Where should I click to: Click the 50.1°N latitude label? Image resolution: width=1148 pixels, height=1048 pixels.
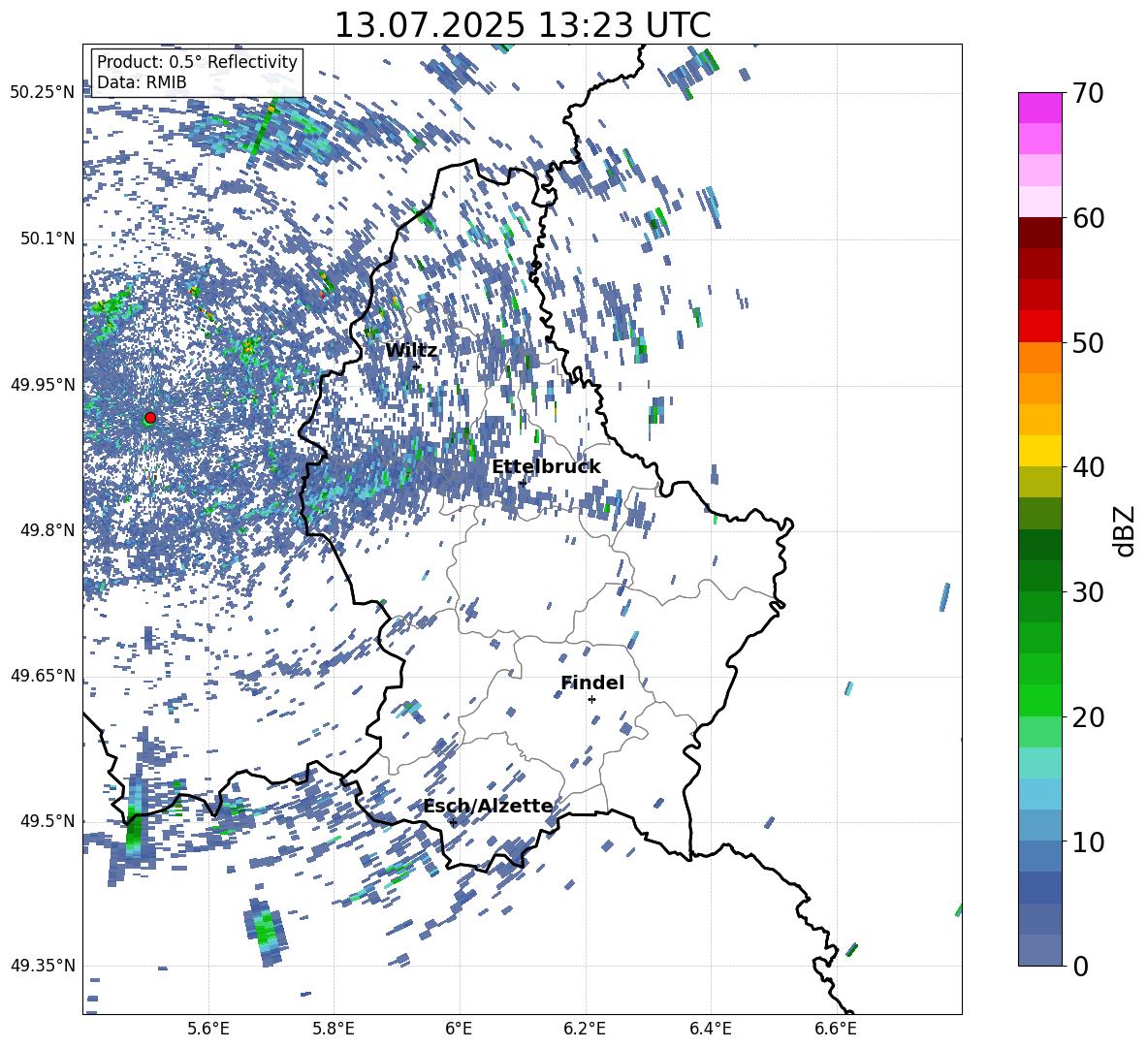tap(48, 238)
